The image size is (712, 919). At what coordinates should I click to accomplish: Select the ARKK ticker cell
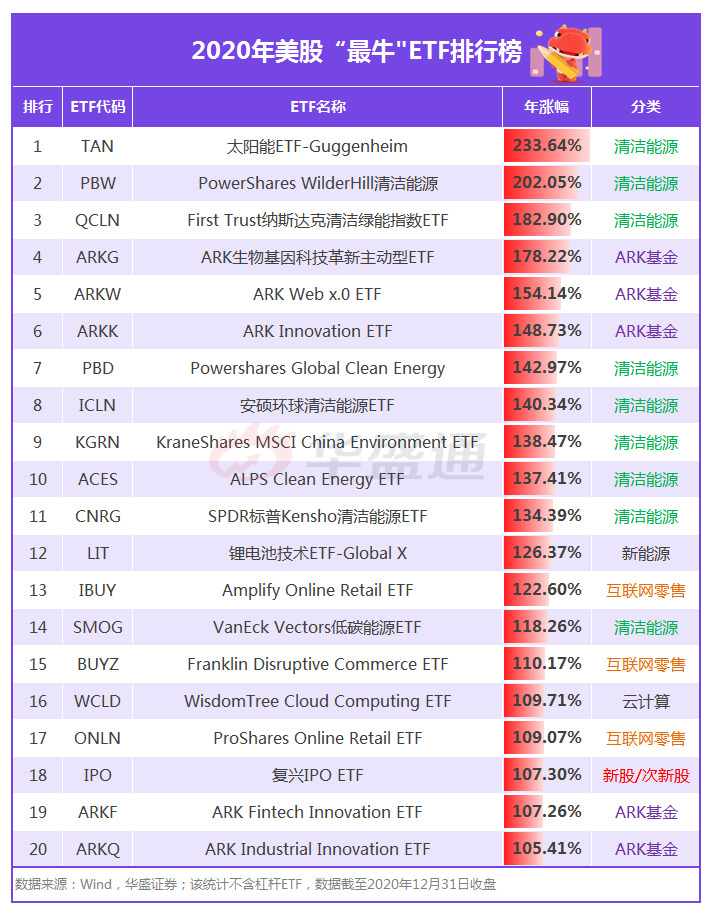pyautogui.click(x=97, y=331)
